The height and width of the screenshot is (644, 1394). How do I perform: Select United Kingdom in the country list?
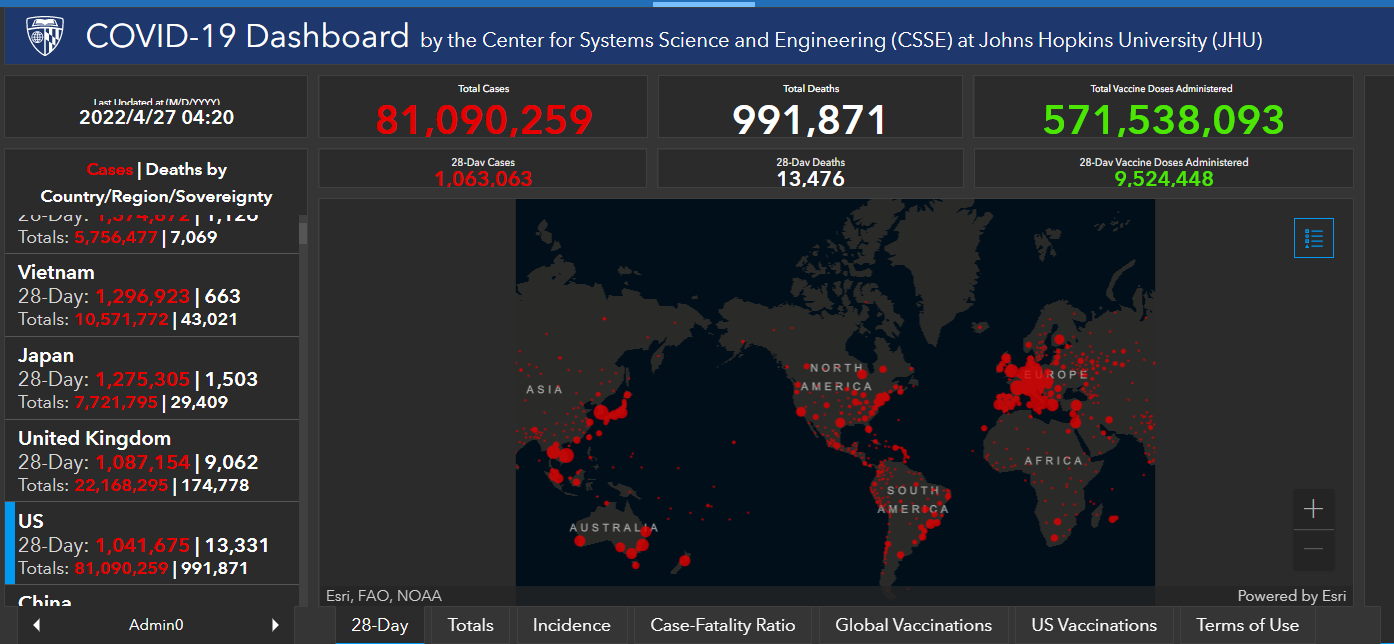pyautogui.click(x=152, y=461)
